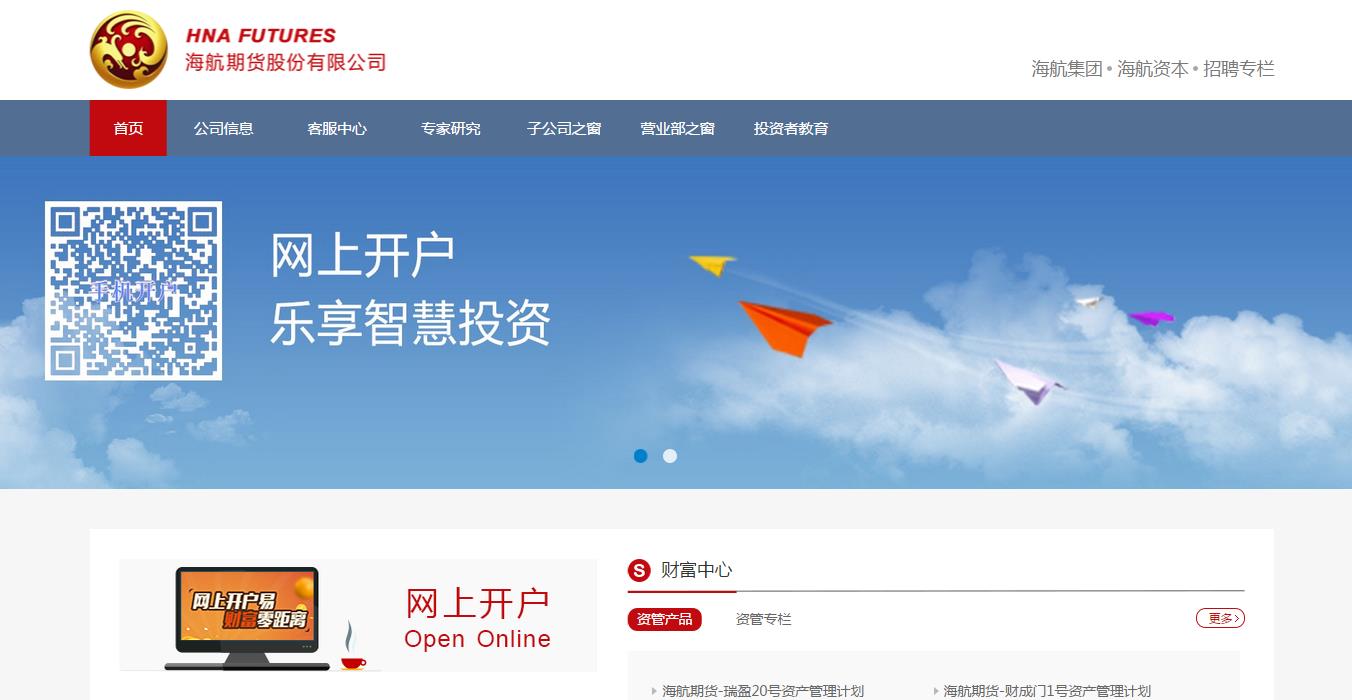Viewport: 1352px width, 700px height.
Task: Open the 更多 arrow button
Action: (x=1220, y=618)
